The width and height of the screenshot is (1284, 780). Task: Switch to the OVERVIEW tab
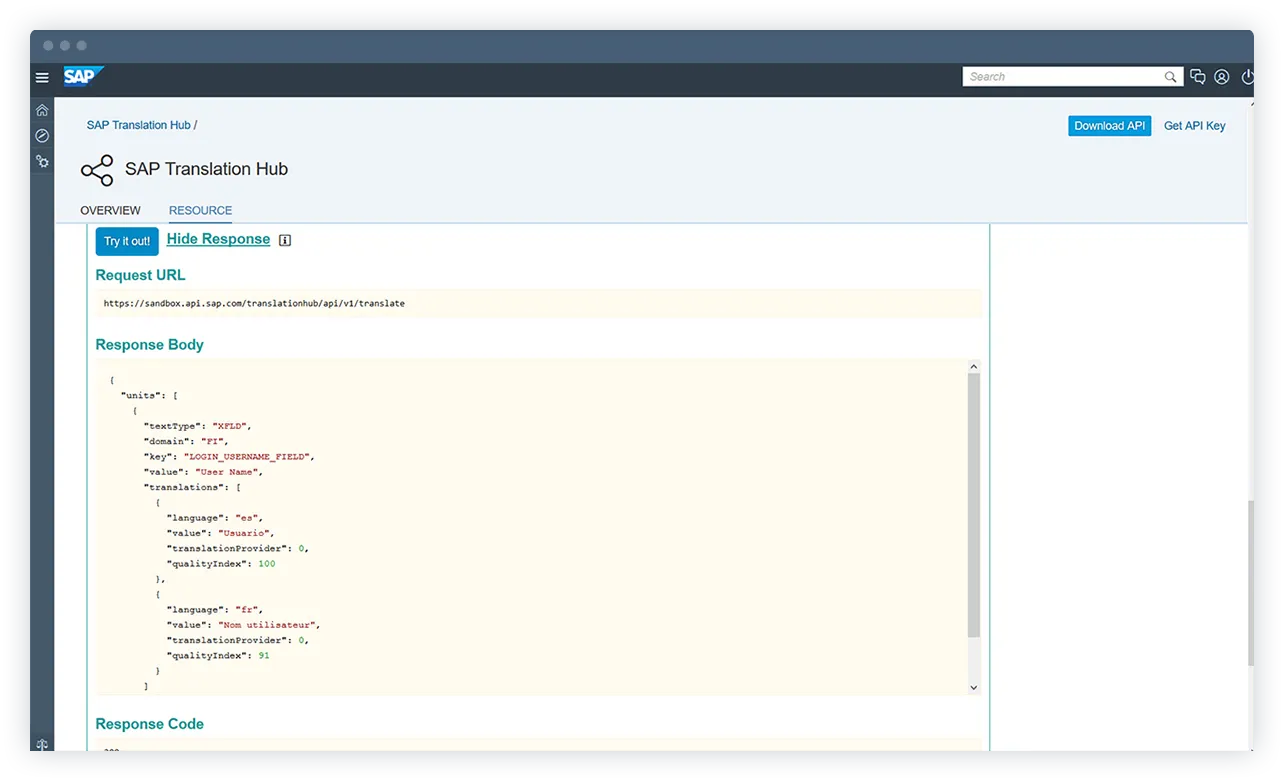(x=110, y=211)
